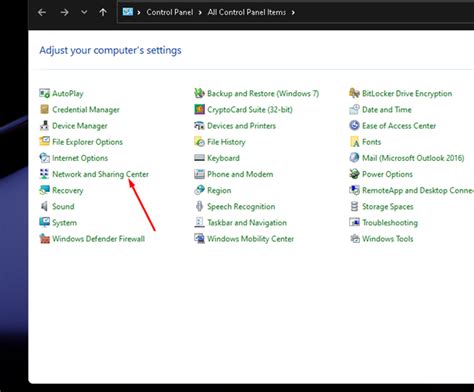Viewport: 474px width, 392px height.
Task: Open Backup and Restore (Windows 7) link
Action: click(263, 93)
